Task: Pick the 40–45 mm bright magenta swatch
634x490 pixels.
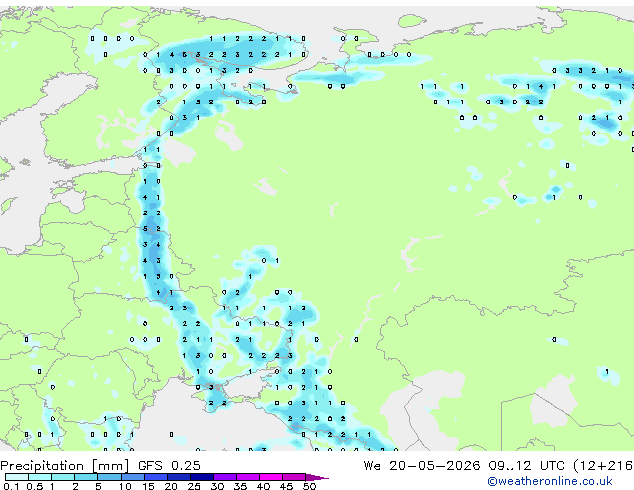Action: point(271,477)
